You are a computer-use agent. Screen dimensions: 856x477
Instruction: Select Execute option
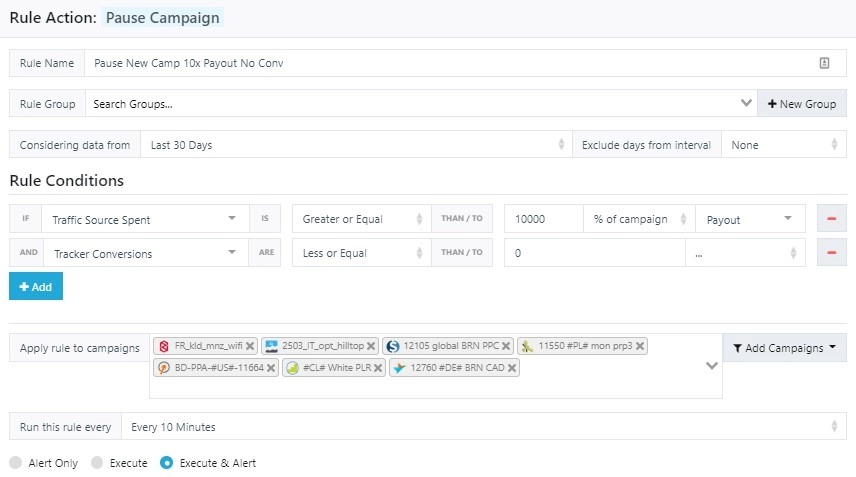coord(97,463)
